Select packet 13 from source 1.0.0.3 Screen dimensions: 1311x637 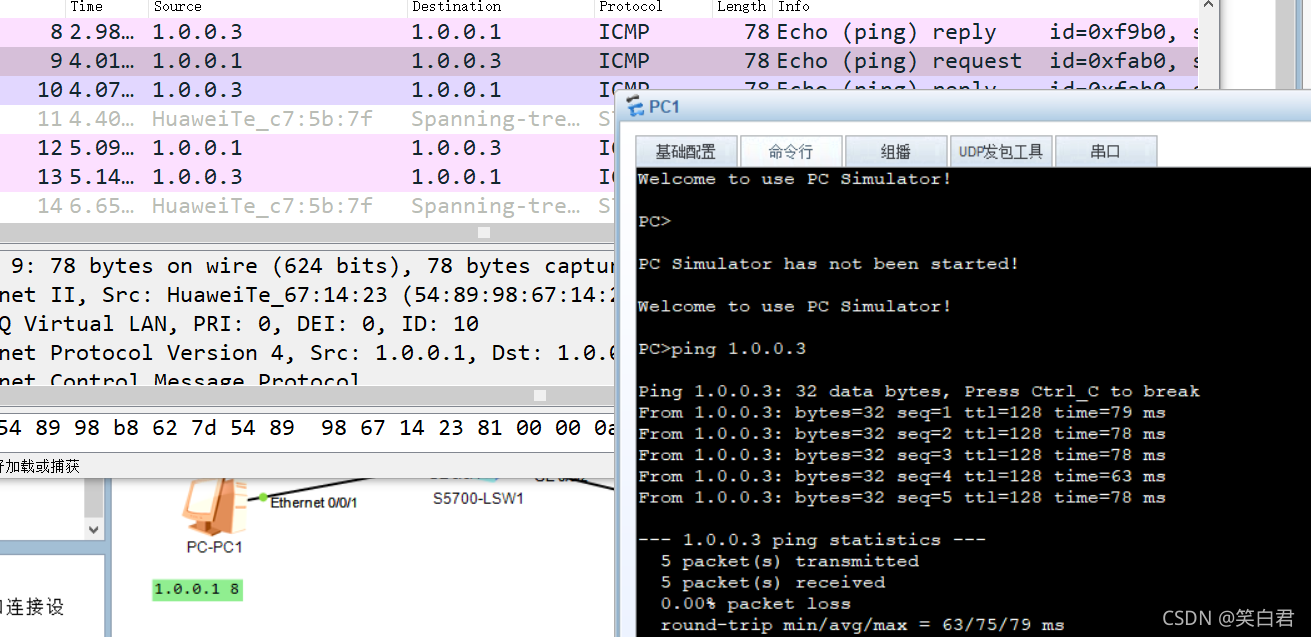(306, 177)
